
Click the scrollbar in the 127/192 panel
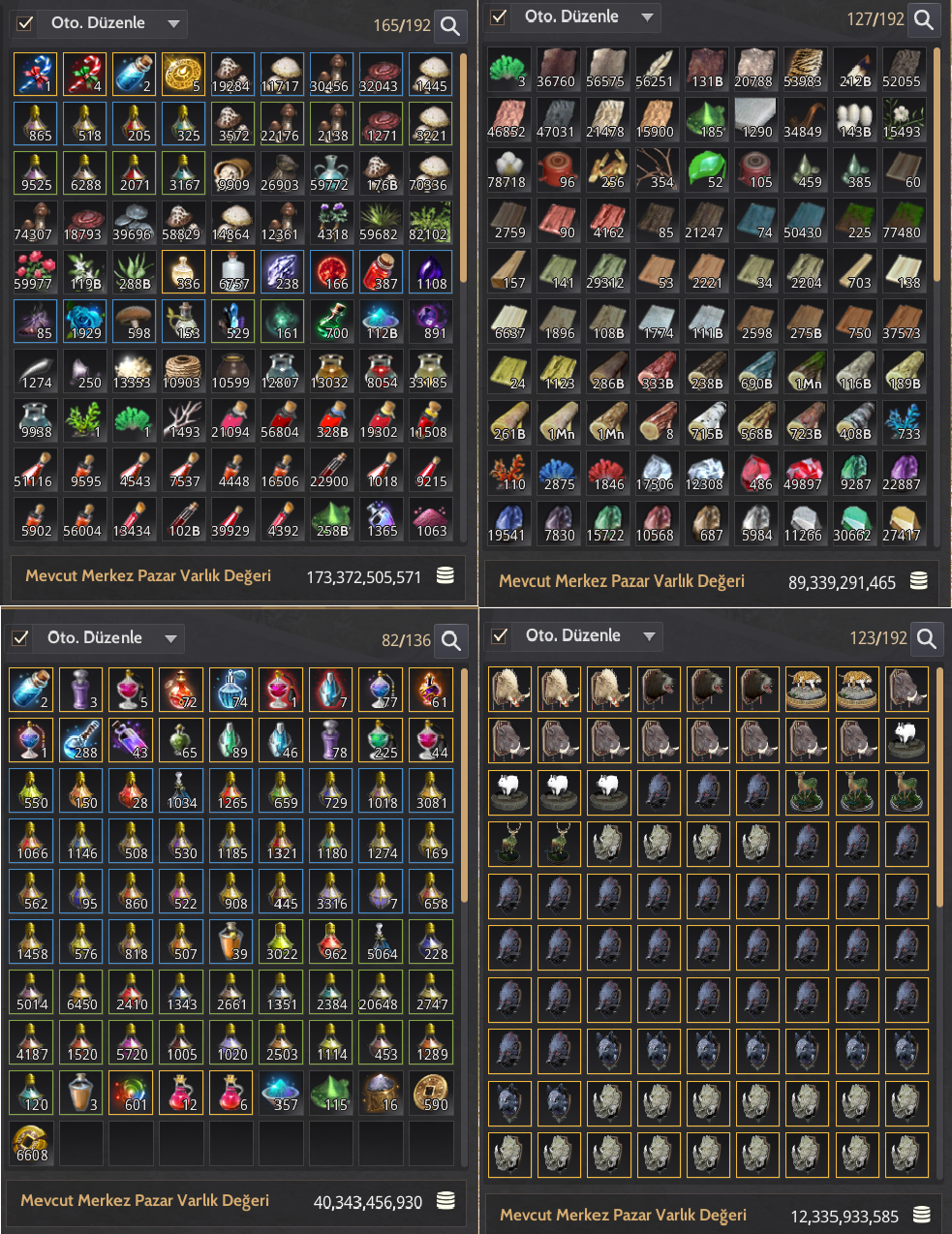tap(937, 163)
